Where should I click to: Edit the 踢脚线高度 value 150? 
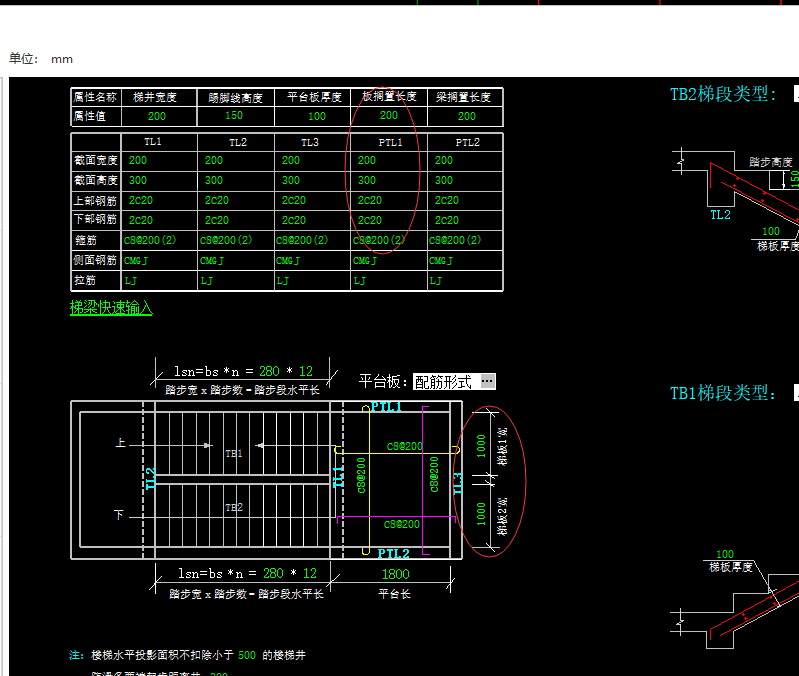(x=234, y=116)
